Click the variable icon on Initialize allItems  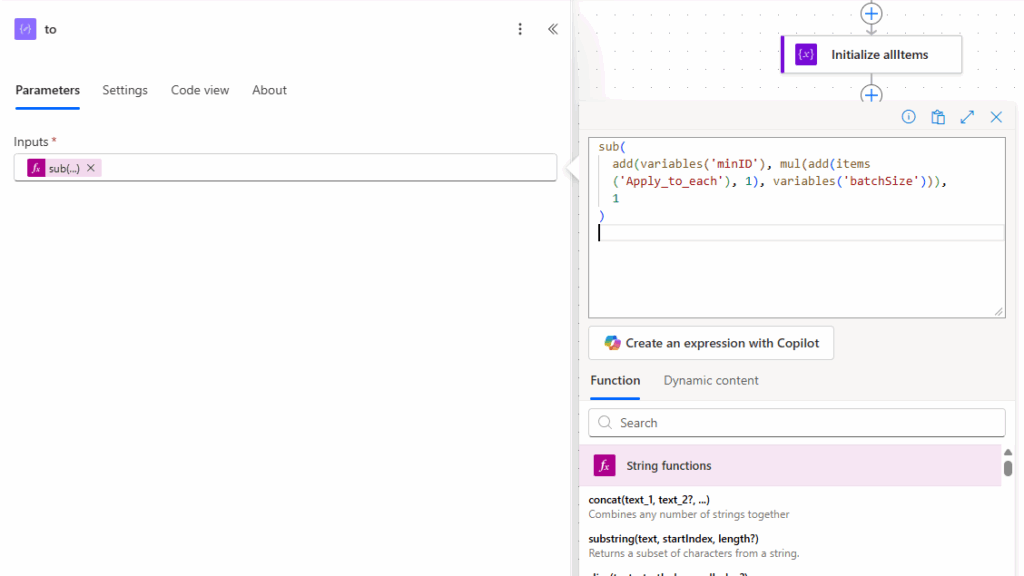point(806,54)
